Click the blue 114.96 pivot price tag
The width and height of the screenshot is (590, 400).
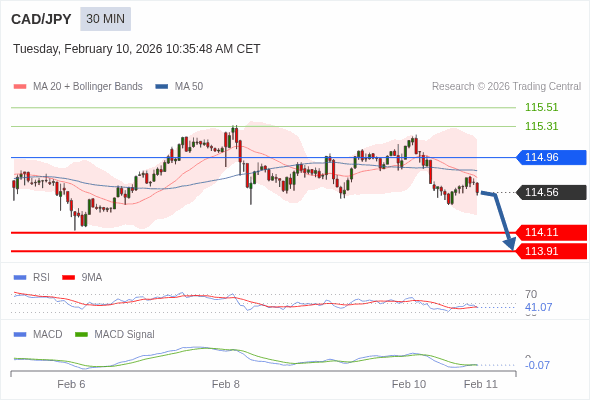(x=551, y=157)
